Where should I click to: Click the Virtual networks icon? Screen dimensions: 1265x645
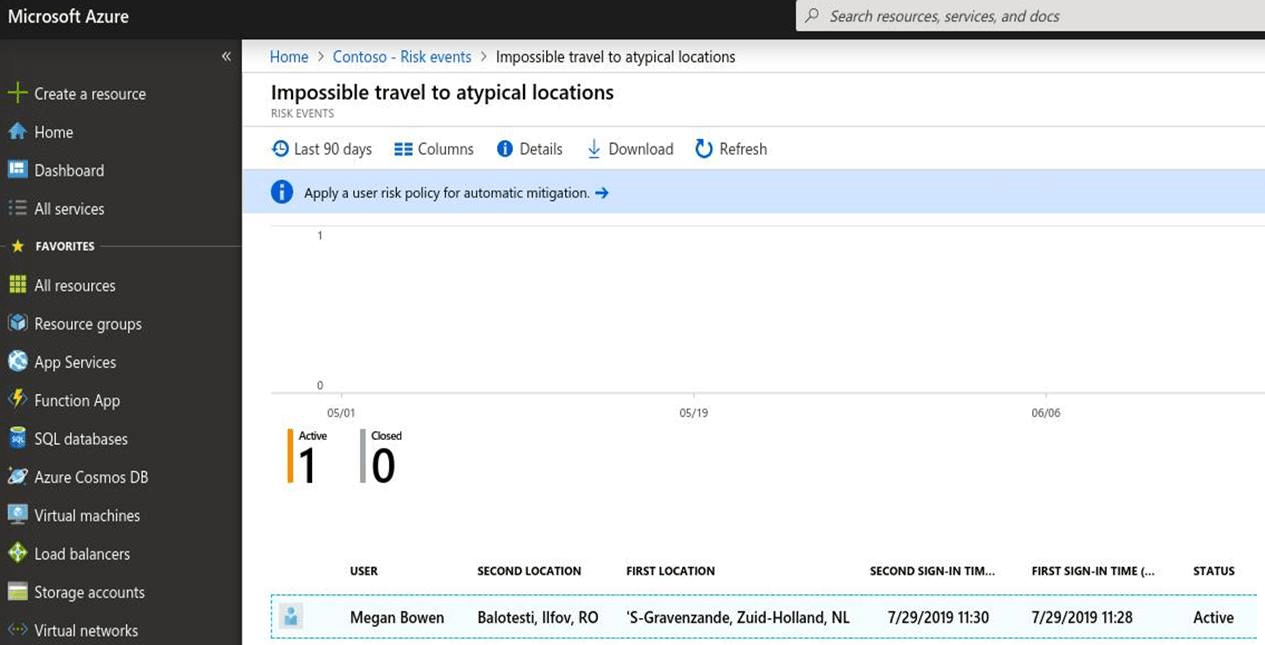point(17,630)
